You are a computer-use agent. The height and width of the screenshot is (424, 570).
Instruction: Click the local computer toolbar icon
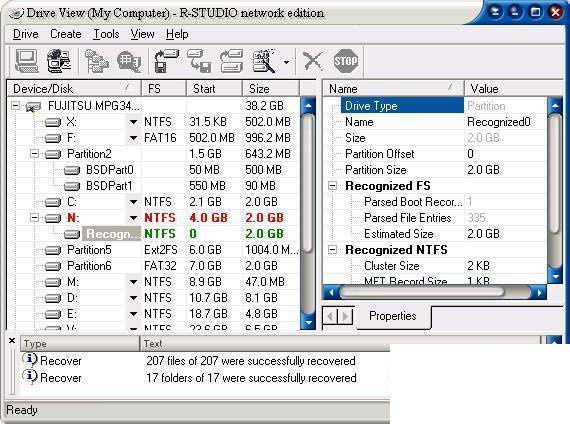point(26,60)
